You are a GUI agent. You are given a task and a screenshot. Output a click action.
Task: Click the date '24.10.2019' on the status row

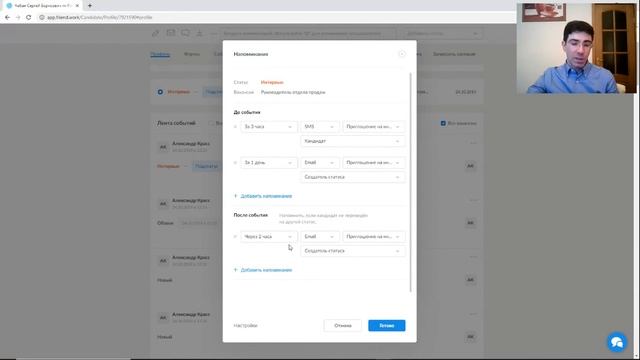pos(466,92)
